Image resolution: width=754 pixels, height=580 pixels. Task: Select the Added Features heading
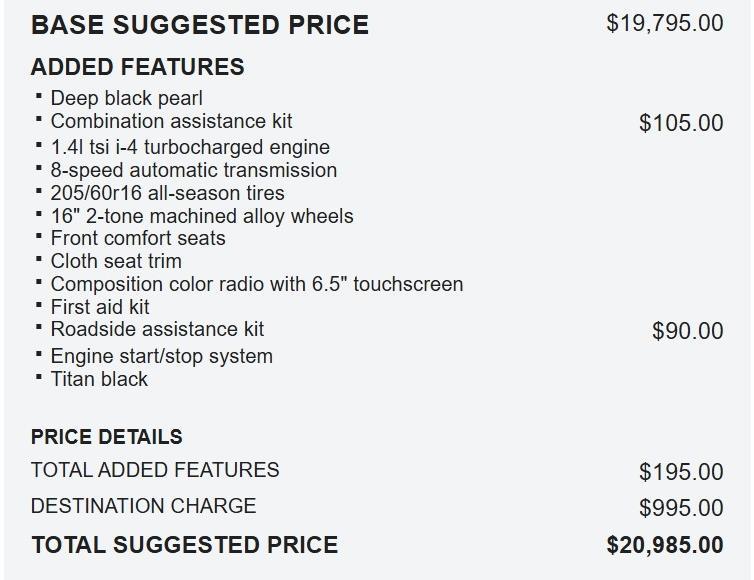pyautogui.click(x=137, y=67)
